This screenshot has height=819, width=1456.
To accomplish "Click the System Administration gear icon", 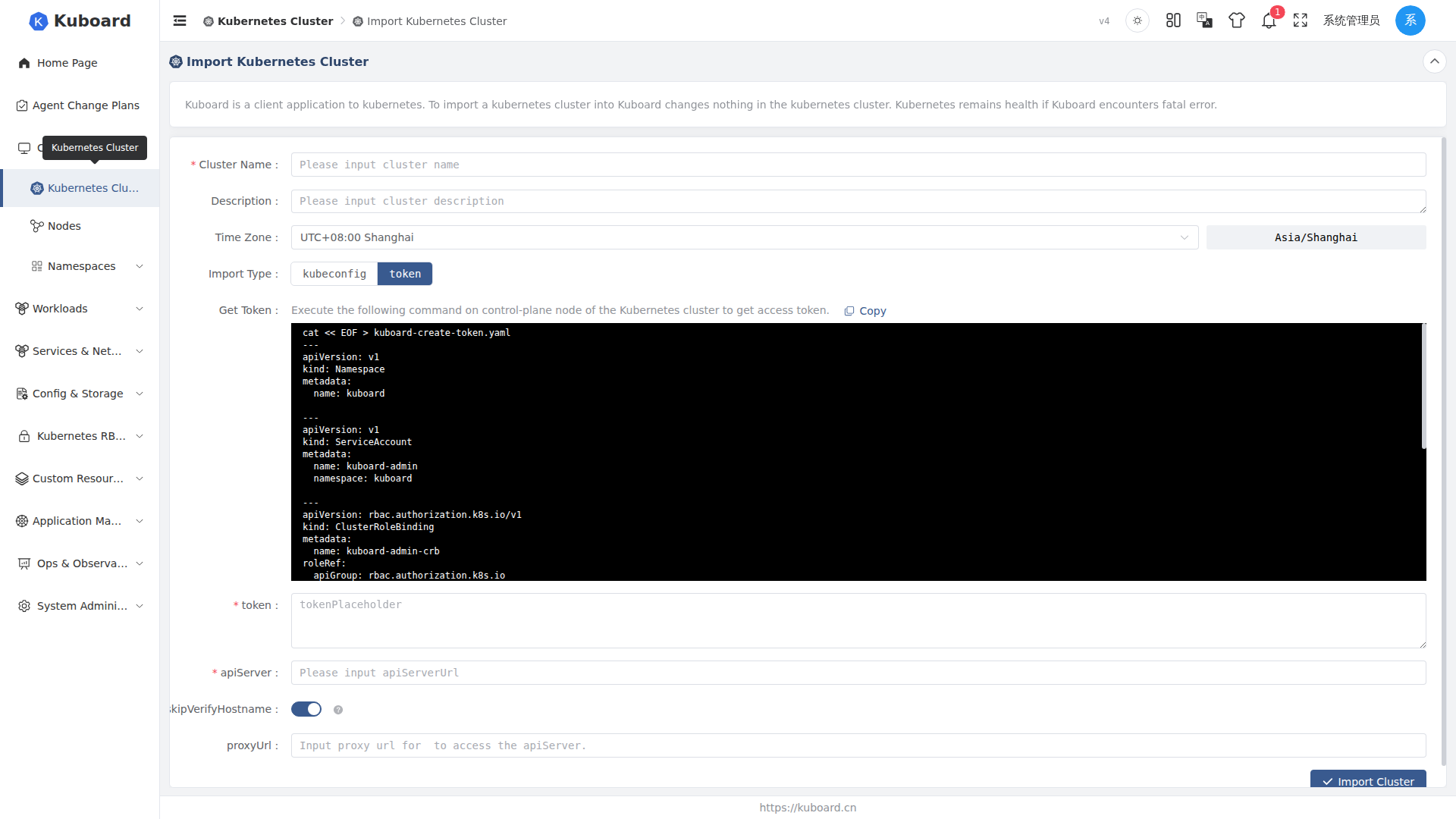I will tap(24, 606).
